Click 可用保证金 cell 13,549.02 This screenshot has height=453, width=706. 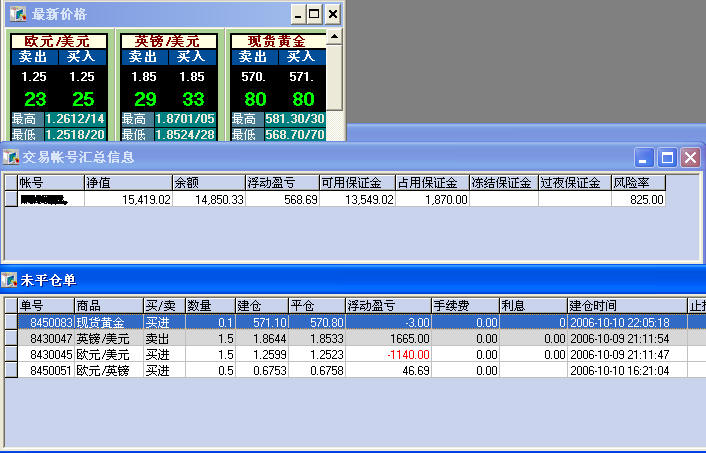coord(357,199)
